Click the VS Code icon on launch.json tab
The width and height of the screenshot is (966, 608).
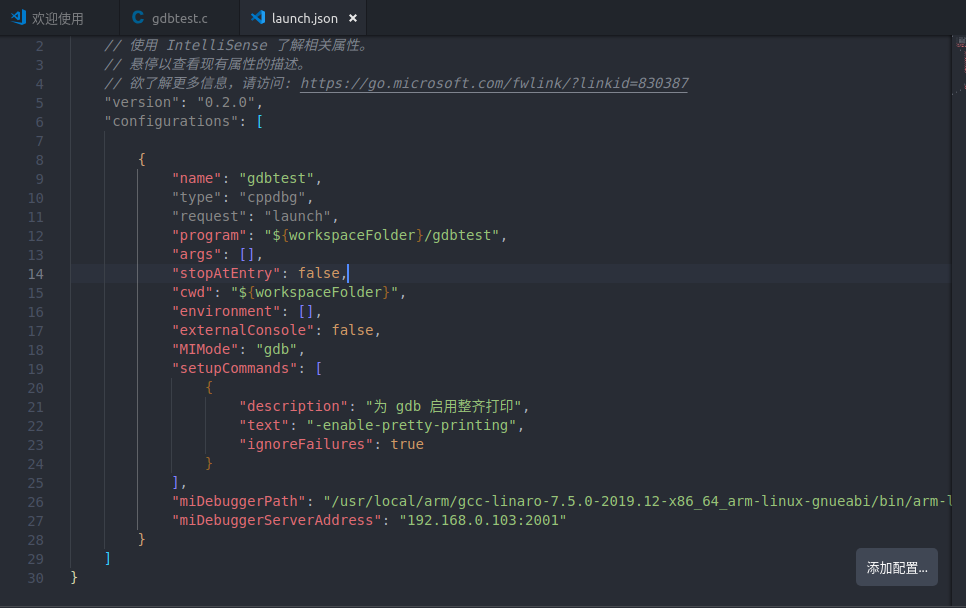click(258, 18)
